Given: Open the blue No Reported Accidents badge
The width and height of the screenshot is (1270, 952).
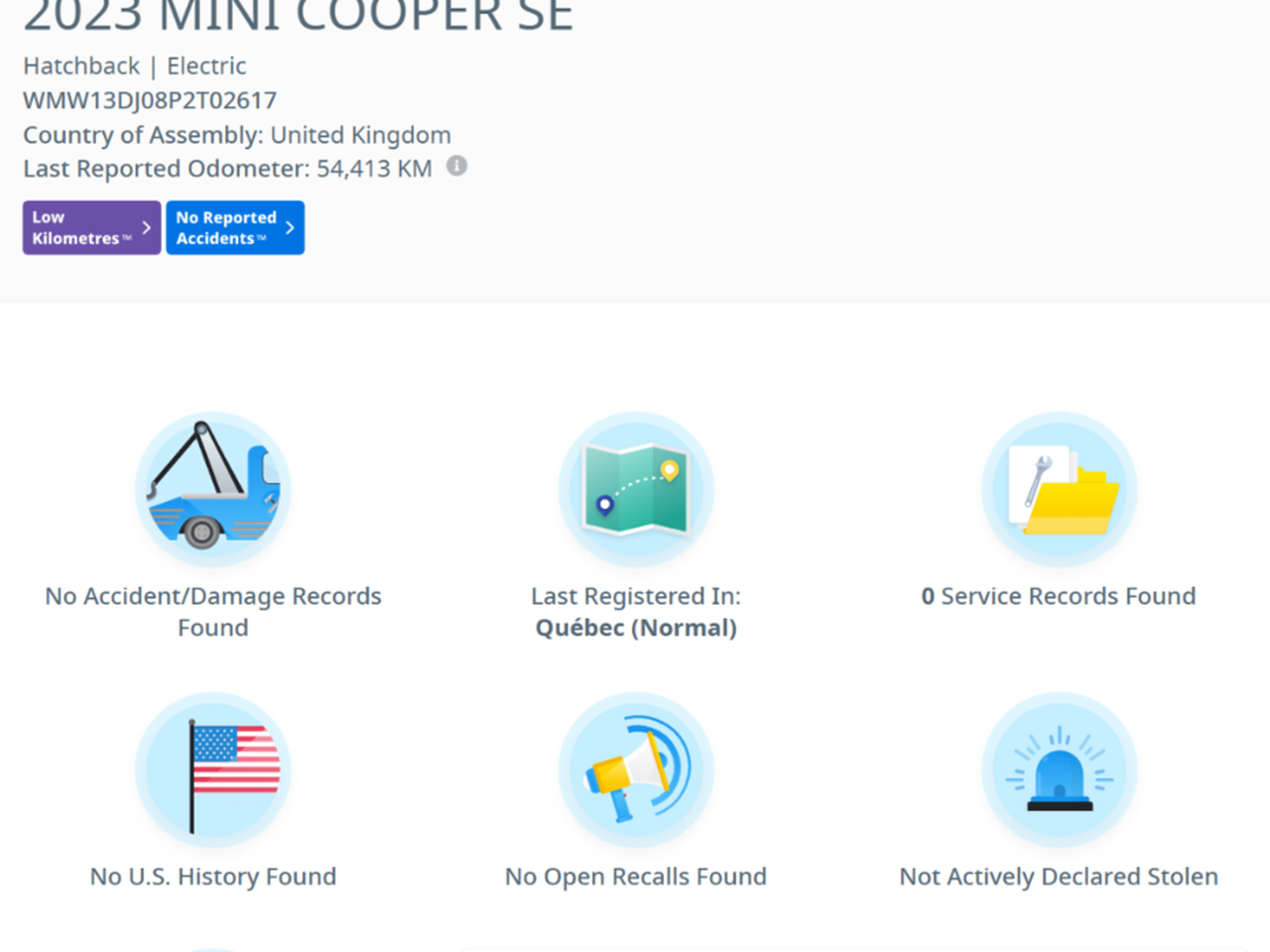Looking at the screenshot, I should [x=225, y=228].
